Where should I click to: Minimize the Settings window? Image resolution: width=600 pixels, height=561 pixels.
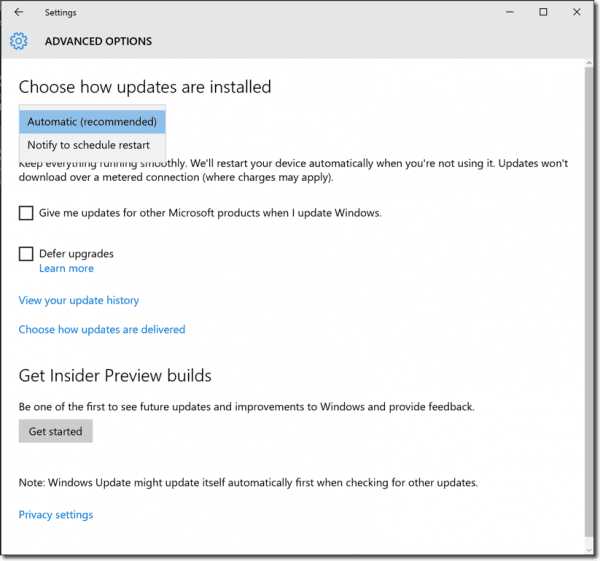tap(510, 12)
